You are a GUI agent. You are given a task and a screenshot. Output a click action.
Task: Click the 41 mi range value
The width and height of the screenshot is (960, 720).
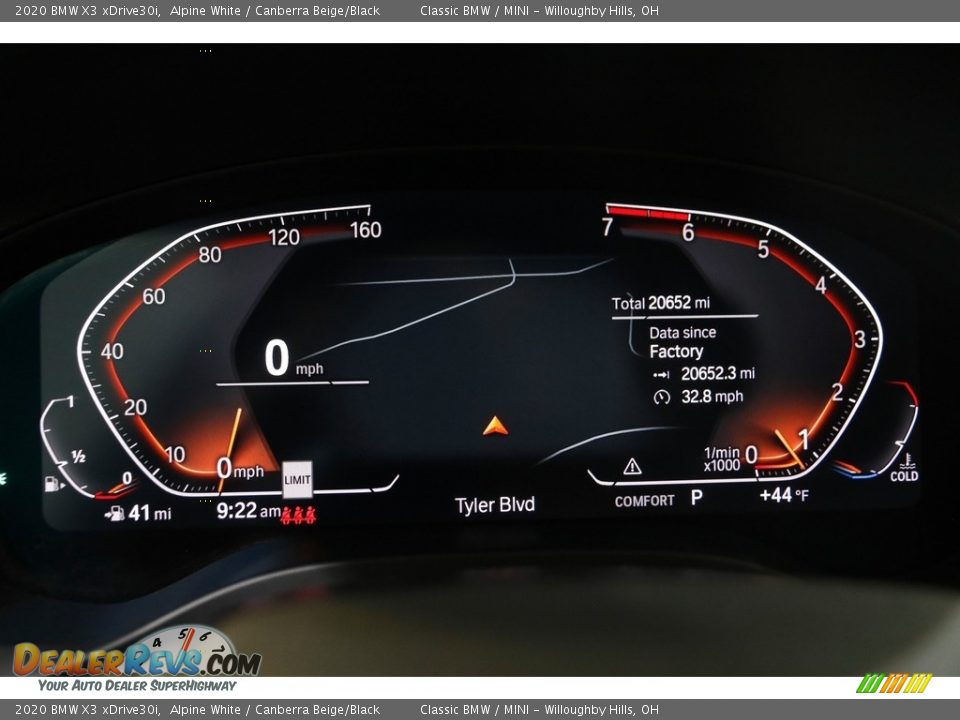[150, 512]
